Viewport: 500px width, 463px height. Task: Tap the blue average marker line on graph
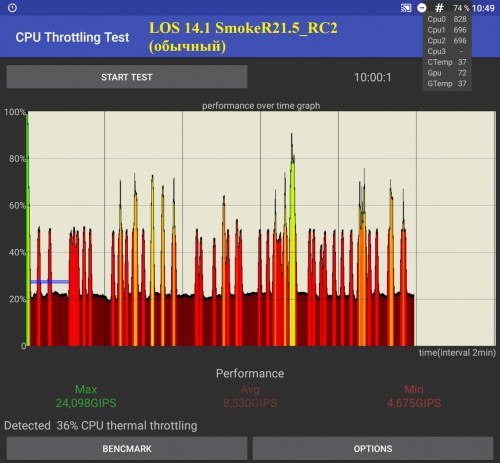tap(50, 282)
